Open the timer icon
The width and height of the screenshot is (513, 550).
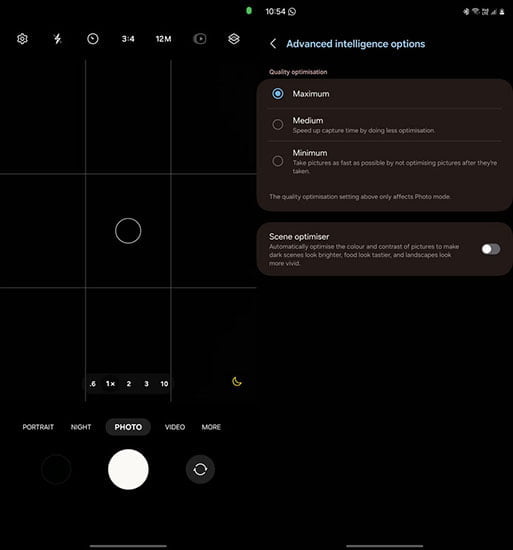tap(93, 39)
